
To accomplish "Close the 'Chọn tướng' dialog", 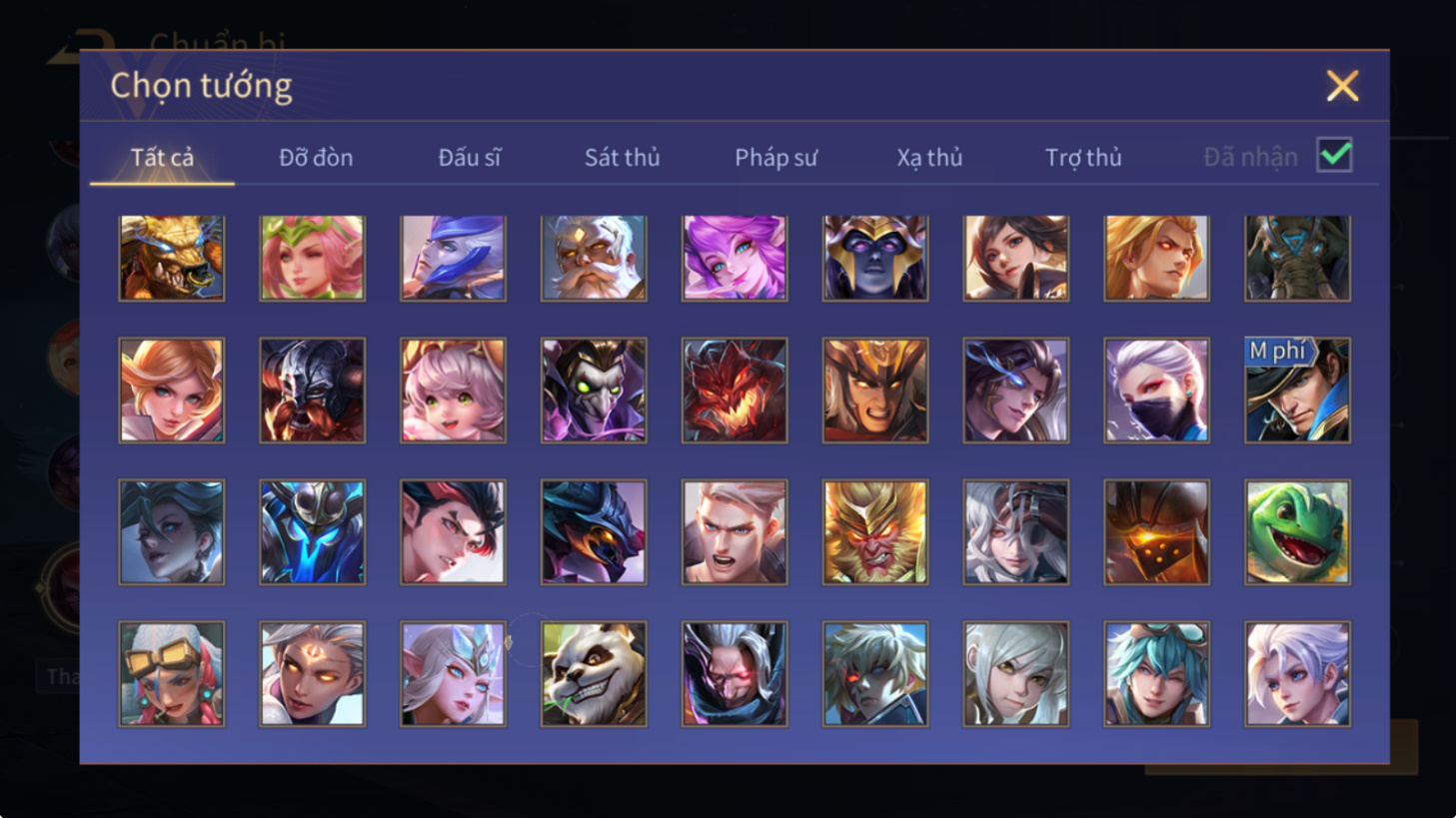I will (x=1342, y=86).
